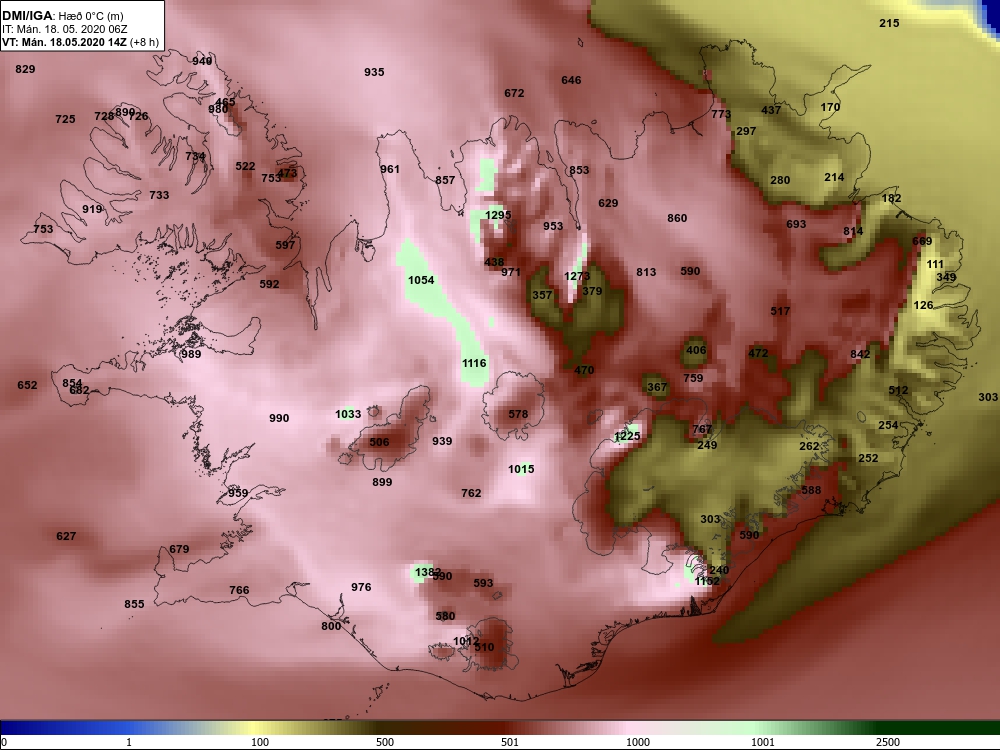Viewport: 1000px width, 750px height.
Task: Select the value 1054 on the green patch
Action: click(421, 280)
